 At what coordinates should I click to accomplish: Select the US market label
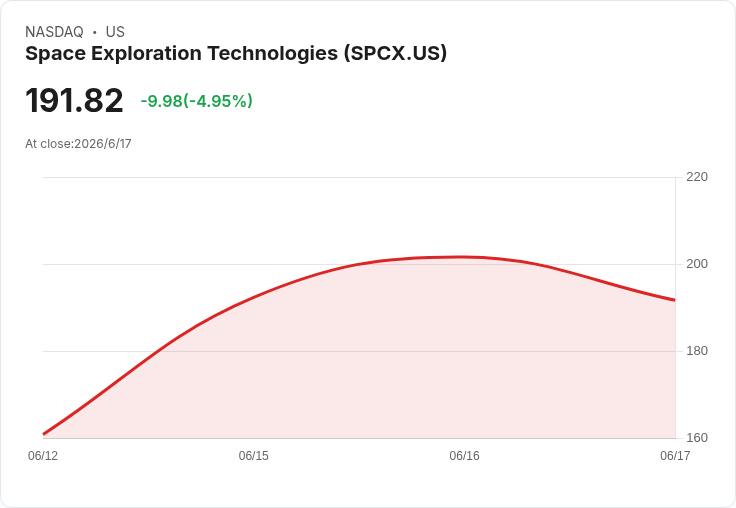click(x=115, y=32)
